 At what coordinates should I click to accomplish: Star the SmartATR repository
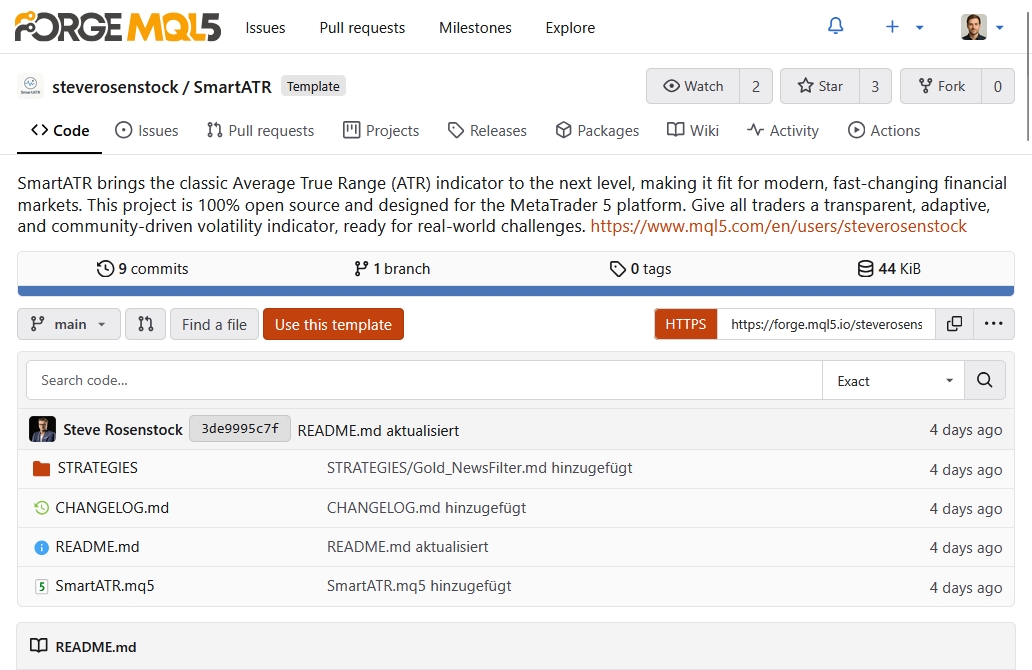click(820, 86)
